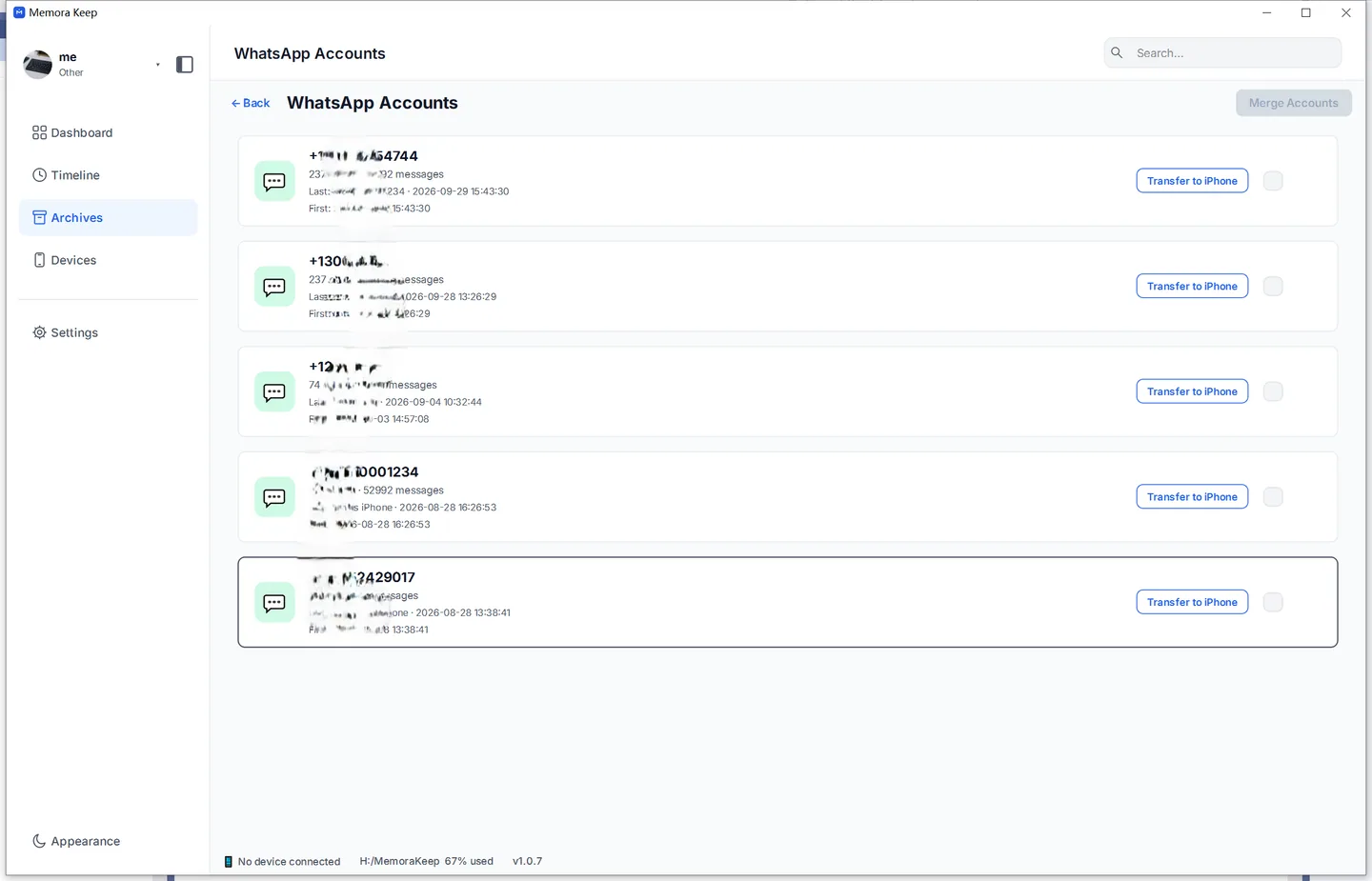Viewport: 1372px width, 881px height.
Task: Click the v1.0.7 version label
Action: [x=527, y=861]
